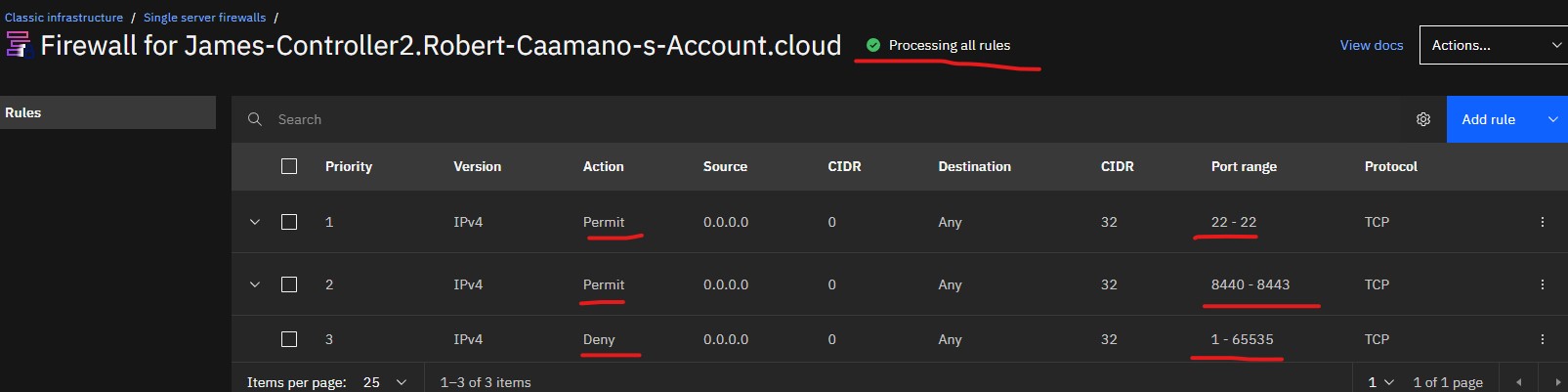Select the checkbox for the Deny rule
This screenshot has width=1568, height=392.
click(x=289, y=339)
